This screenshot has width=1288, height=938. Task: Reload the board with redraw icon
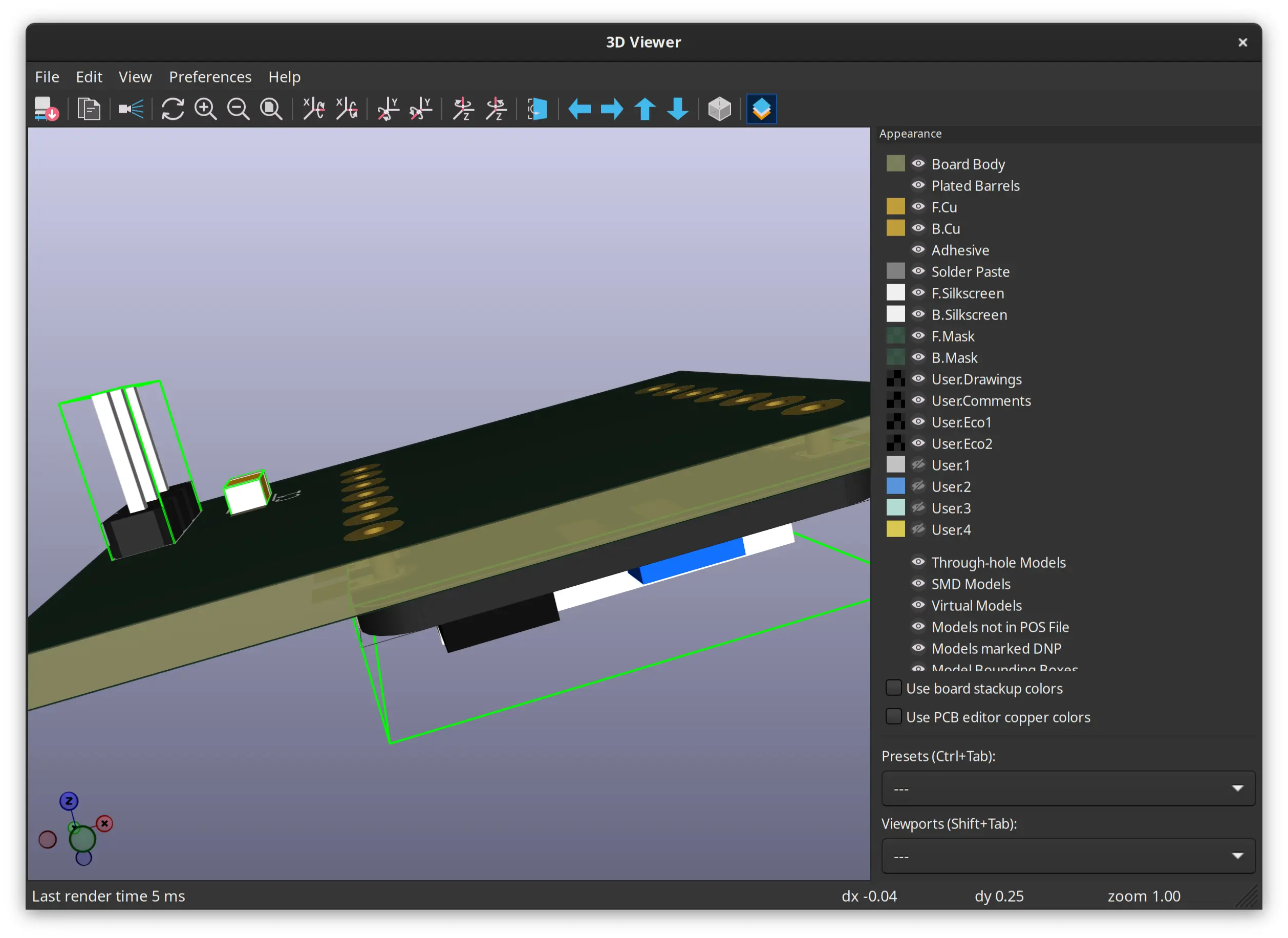pyautogui.click(x=173, y=109)
